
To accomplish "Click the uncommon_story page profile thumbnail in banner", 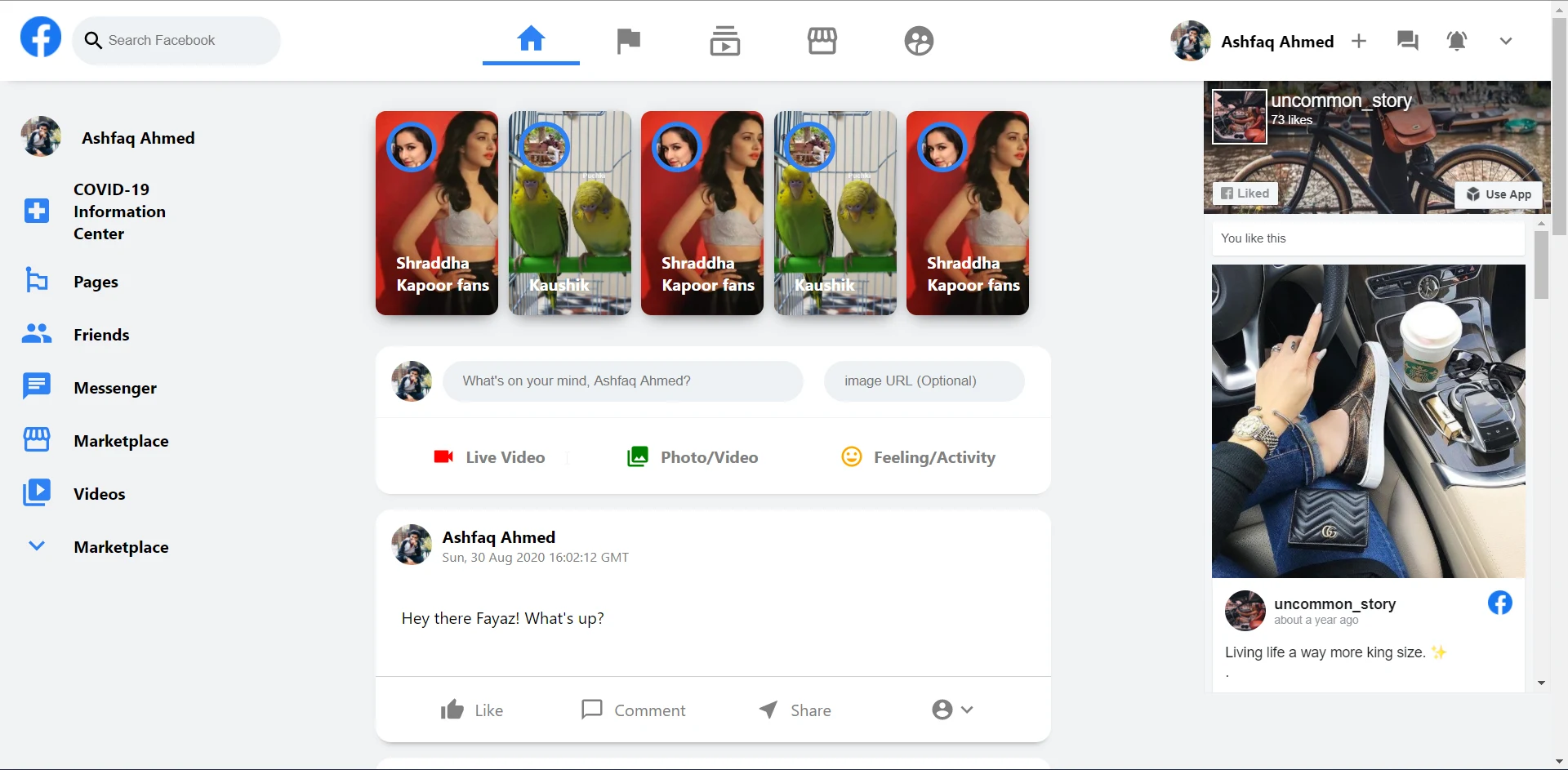I will (1239, 116).
